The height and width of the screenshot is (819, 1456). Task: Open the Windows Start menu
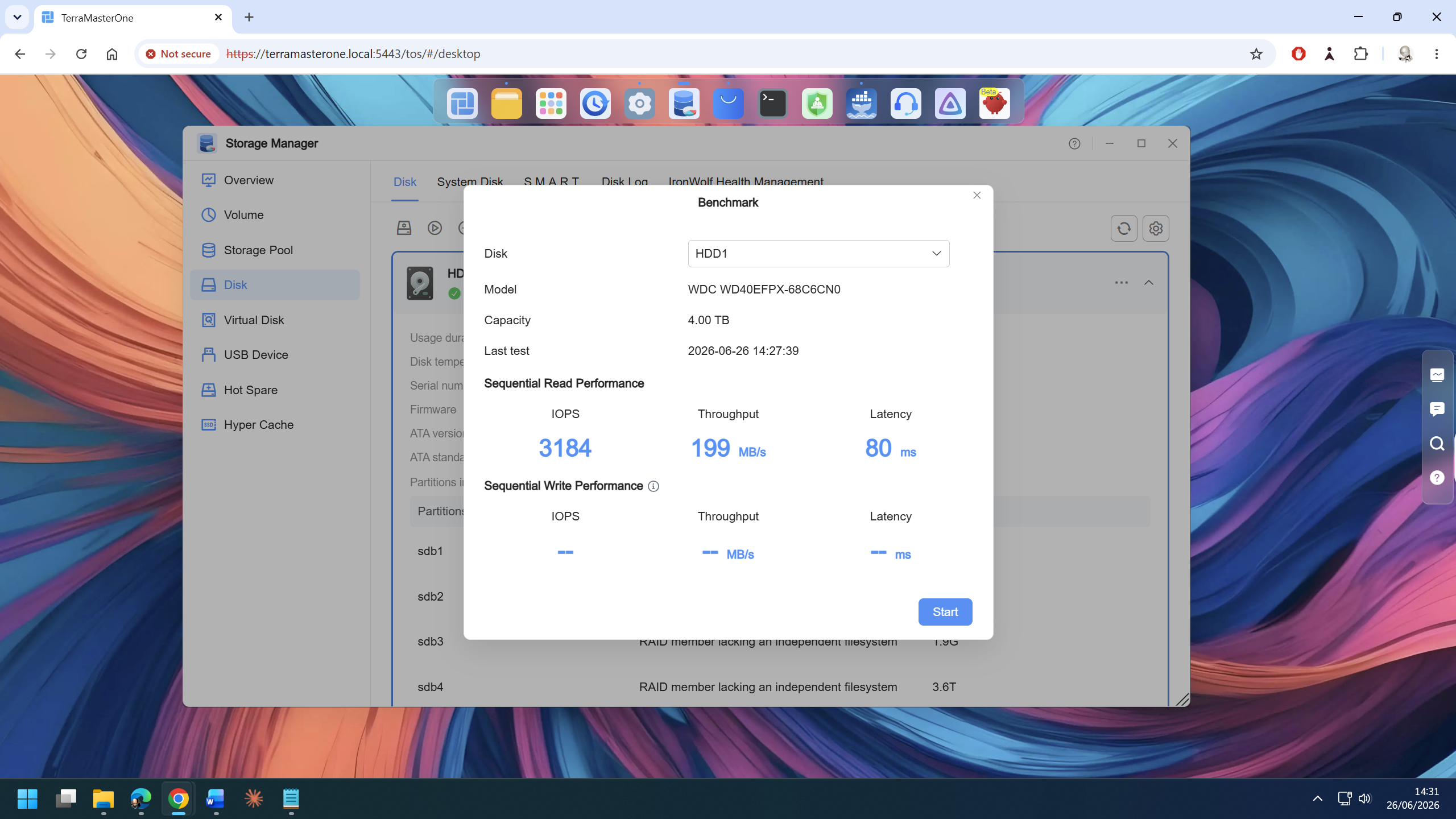27,799
